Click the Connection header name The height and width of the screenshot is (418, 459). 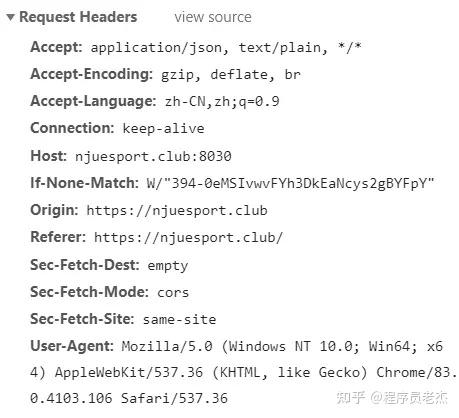72,128
